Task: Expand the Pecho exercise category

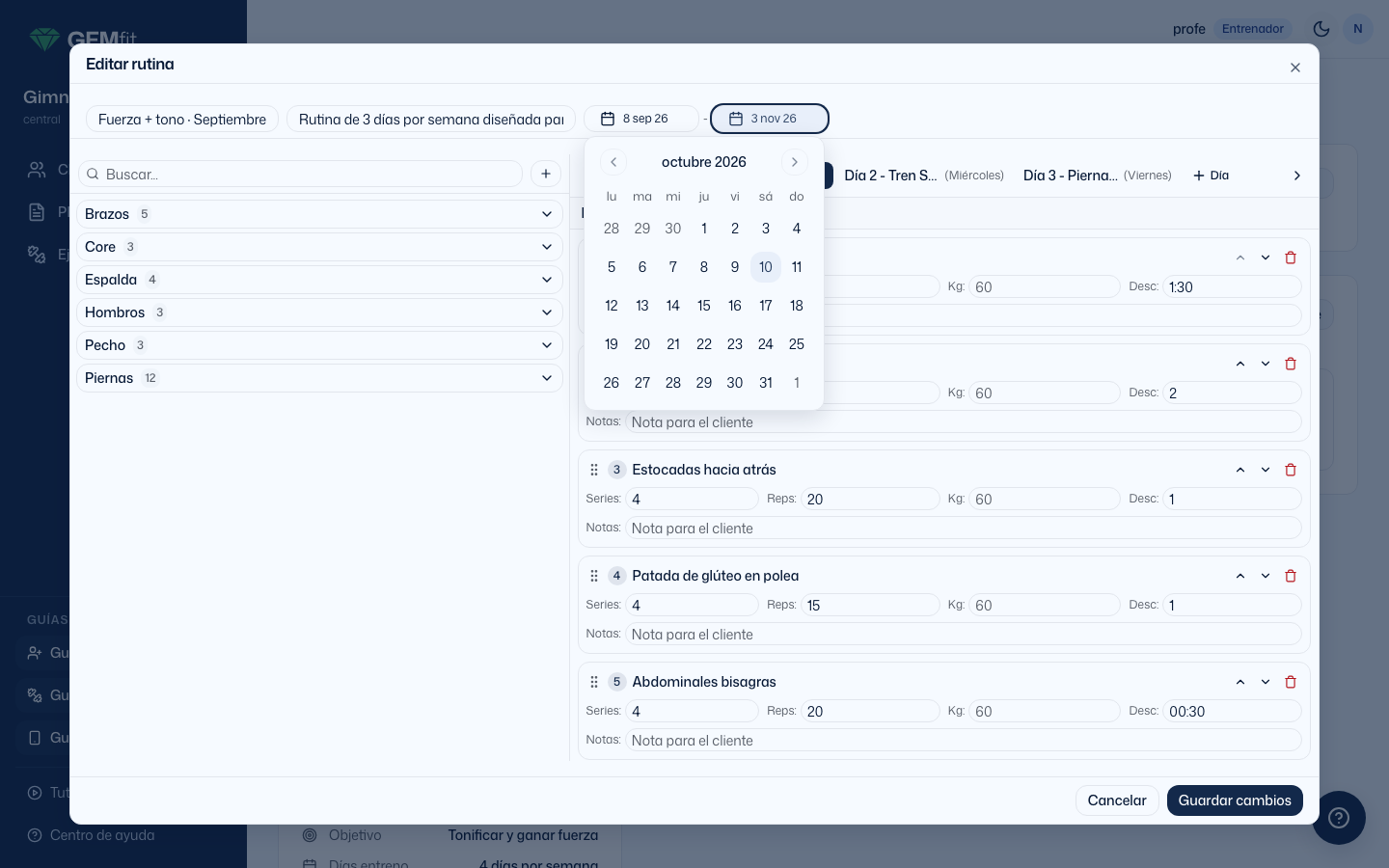Action: pos(319,345)
